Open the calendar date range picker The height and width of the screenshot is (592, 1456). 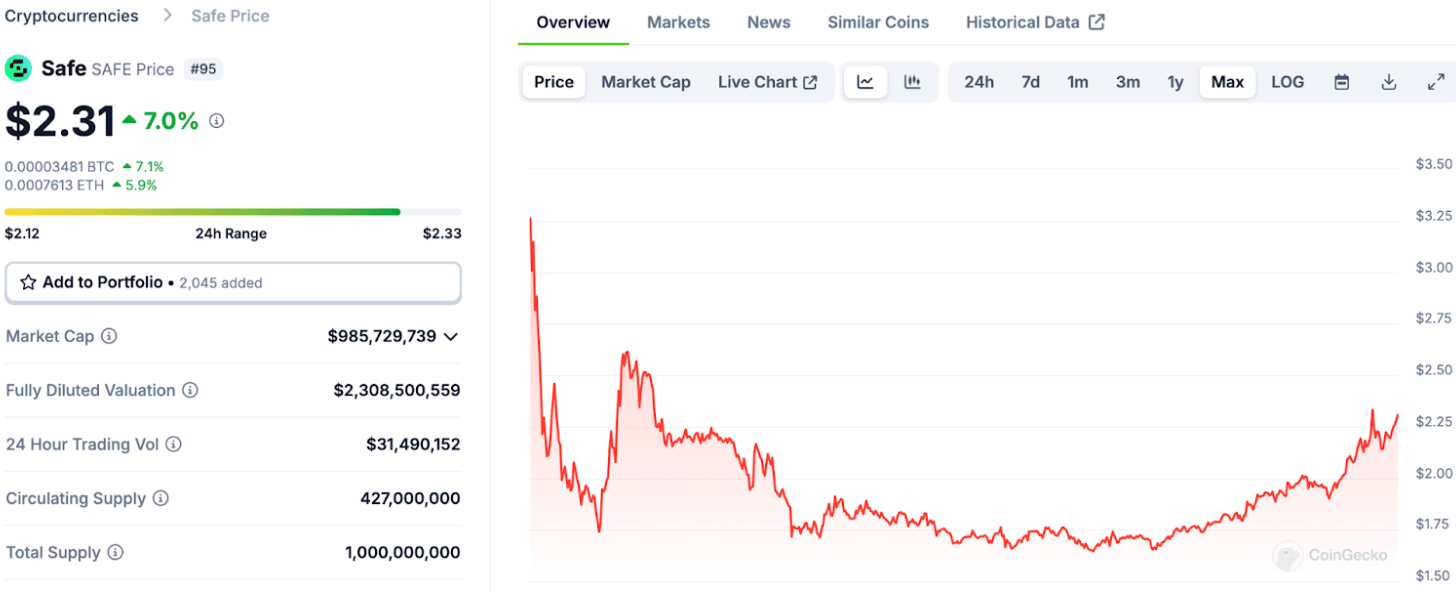(1342, 82)
